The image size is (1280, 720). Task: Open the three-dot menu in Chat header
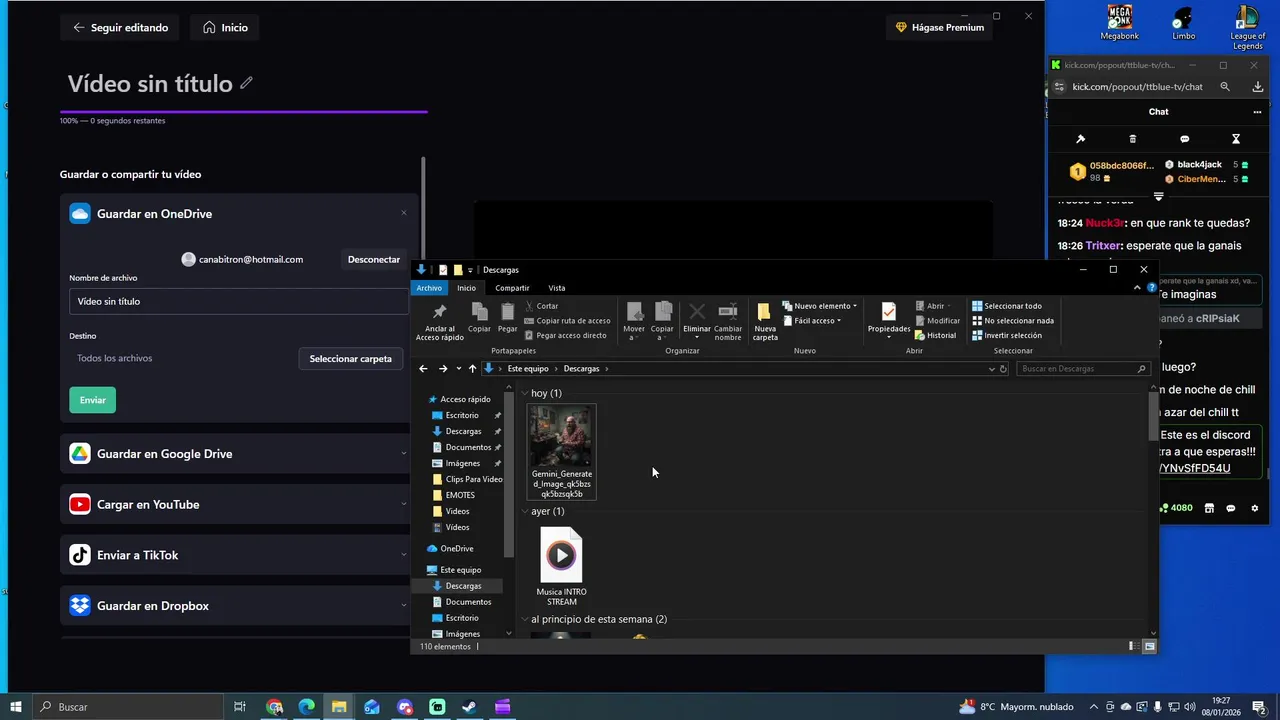pos(1257,112)
